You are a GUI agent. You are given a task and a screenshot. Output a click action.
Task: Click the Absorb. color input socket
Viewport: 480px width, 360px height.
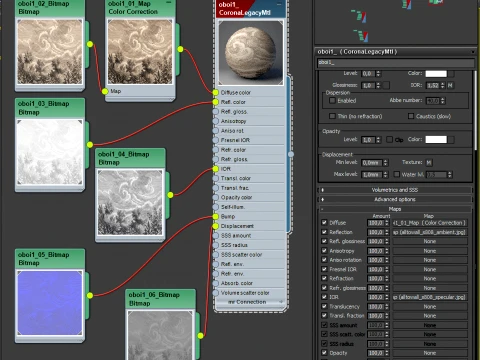pos(216,283)
